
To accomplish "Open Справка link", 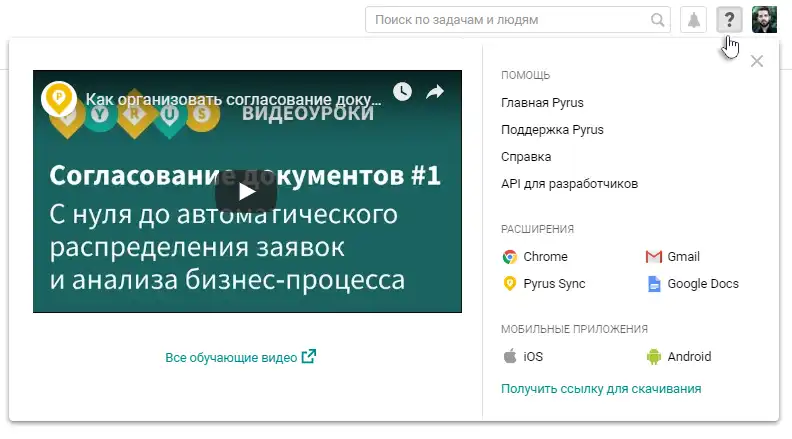I will [526, 157].
